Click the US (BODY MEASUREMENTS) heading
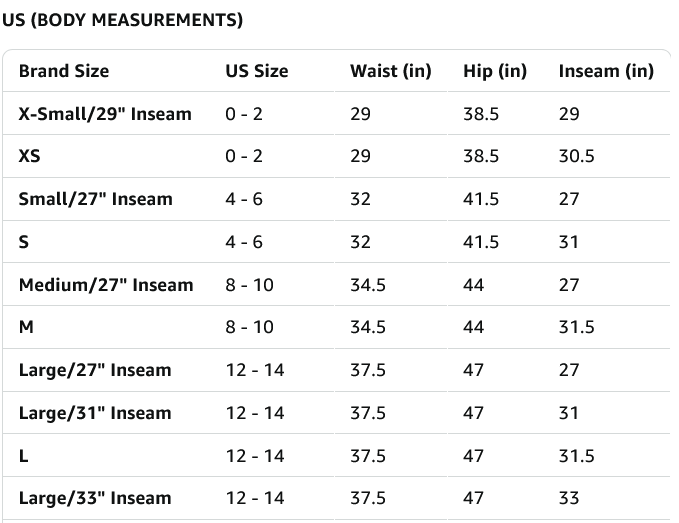Image resolution: width=679 pixels, height=523 pixels. tap(123, 20)
